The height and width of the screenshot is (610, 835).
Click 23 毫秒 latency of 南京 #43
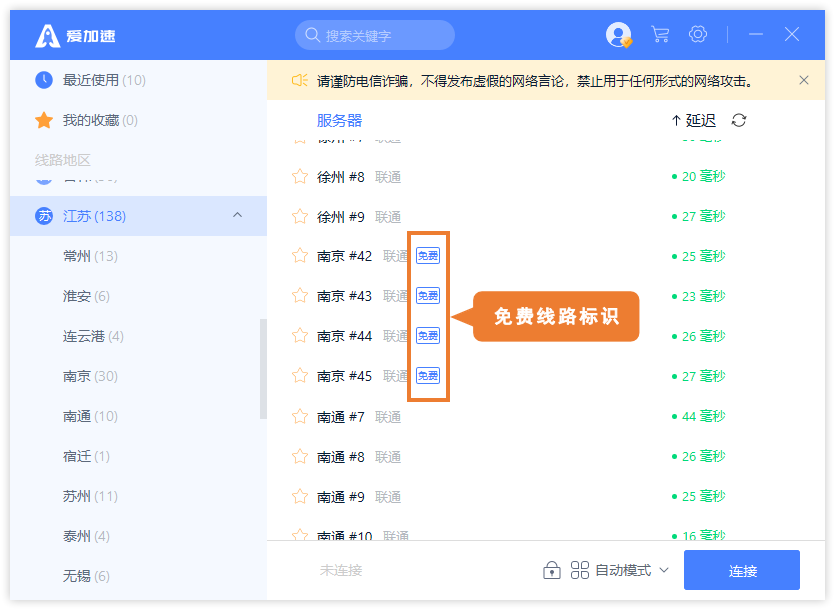click(699, 296)
